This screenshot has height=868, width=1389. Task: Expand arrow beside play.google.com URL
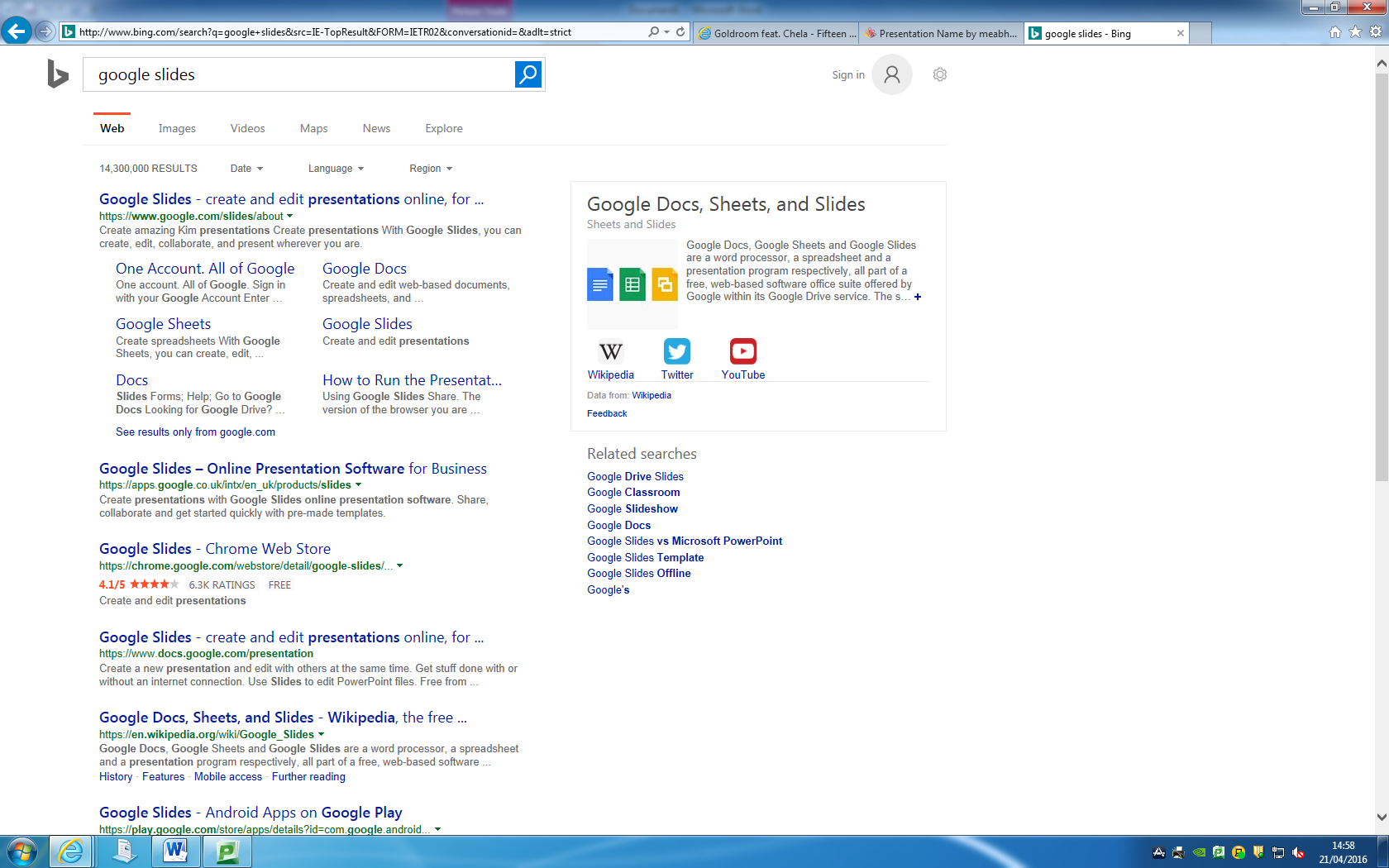pos(438,829)
